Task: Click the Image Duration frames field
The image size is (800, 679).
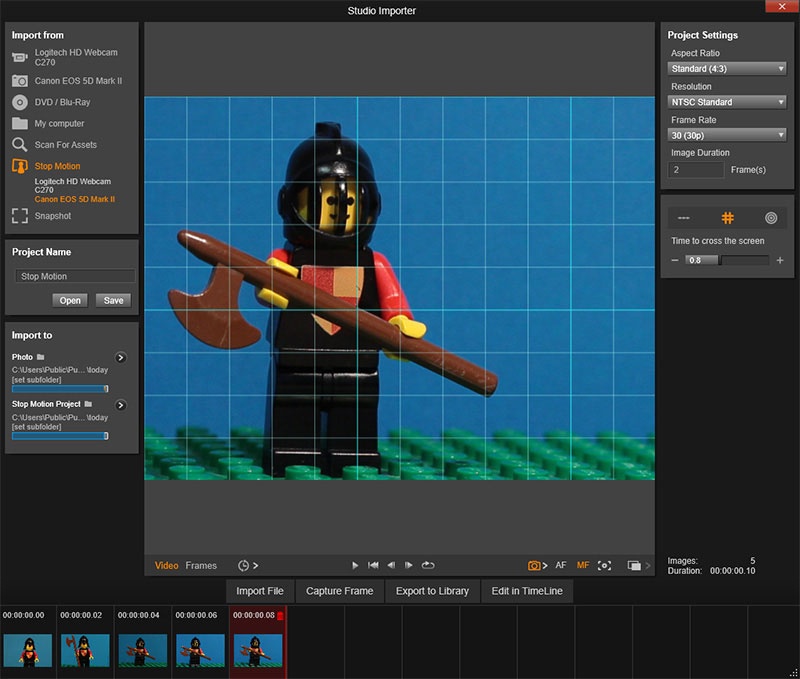Action: pyautogui.click(x=696, y=170)
